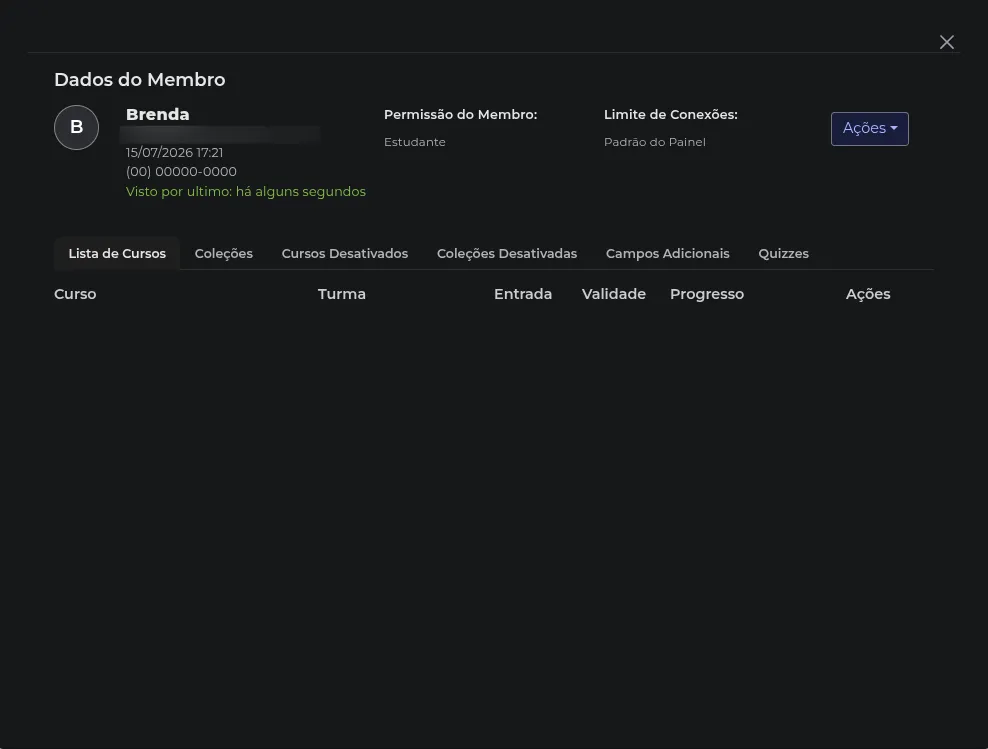Open the Coleções Desativadas tab
The width and height of the screenshot is (988, 749).
(507, 253)
